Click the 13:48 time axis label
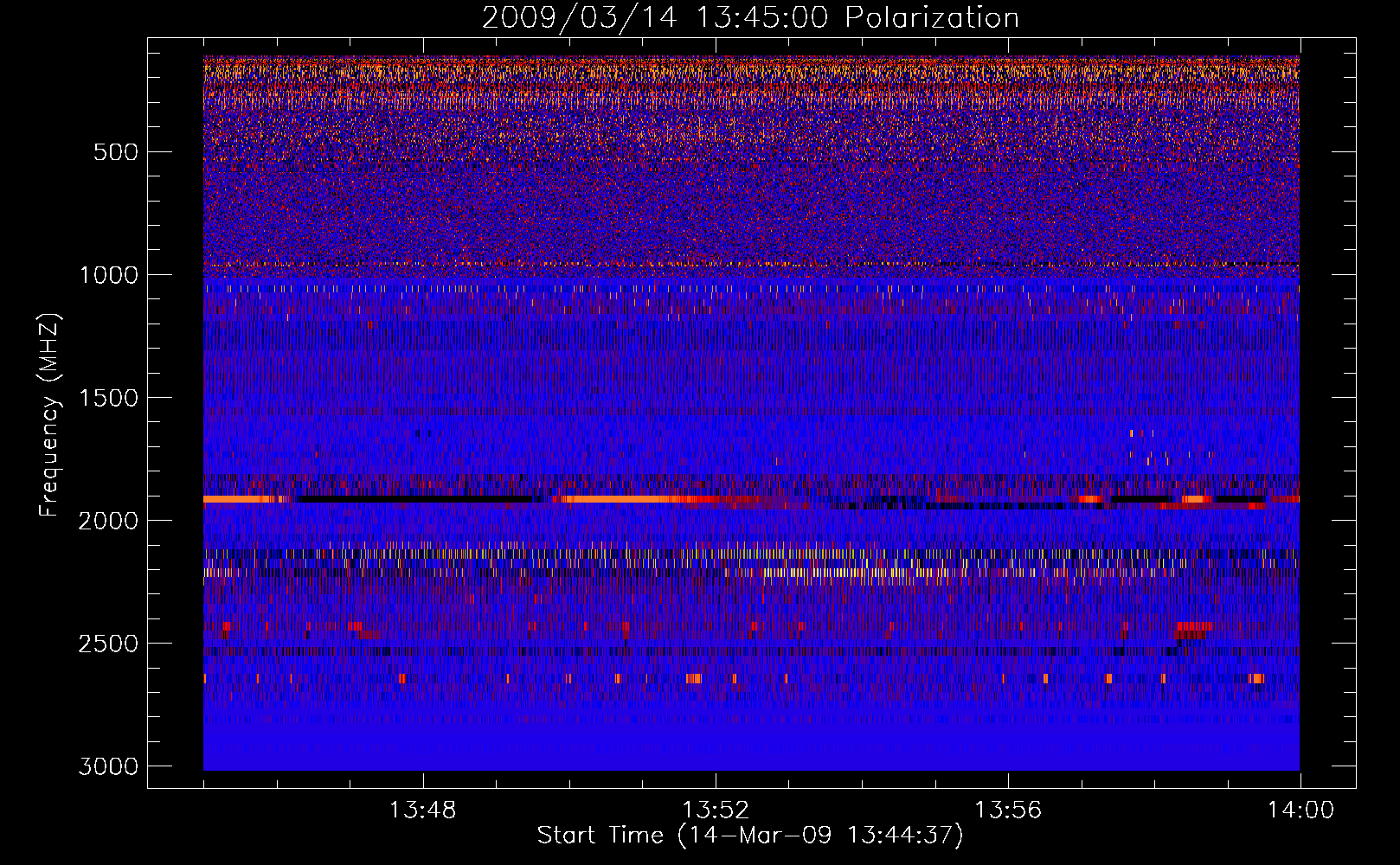 (x=422, y=811)
